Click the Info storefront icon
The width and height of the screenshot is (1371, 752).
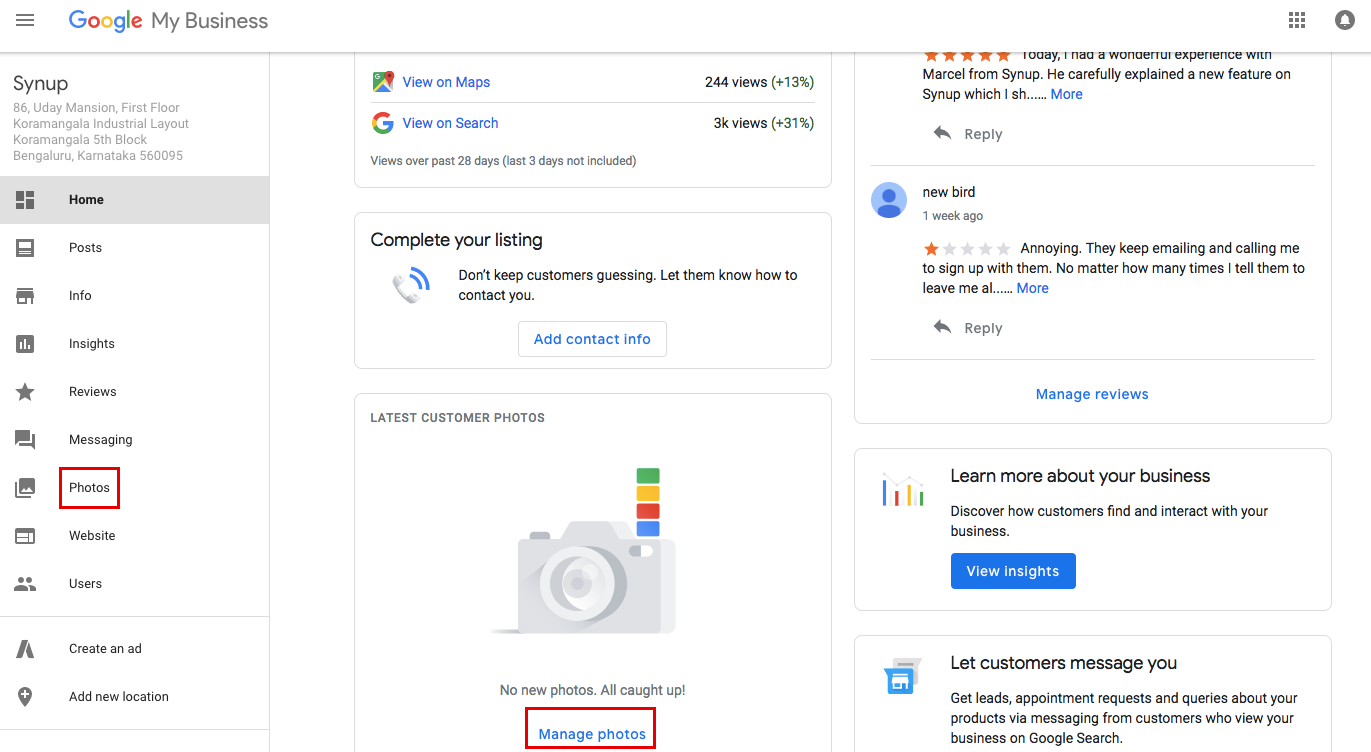[x=25, y=296]
